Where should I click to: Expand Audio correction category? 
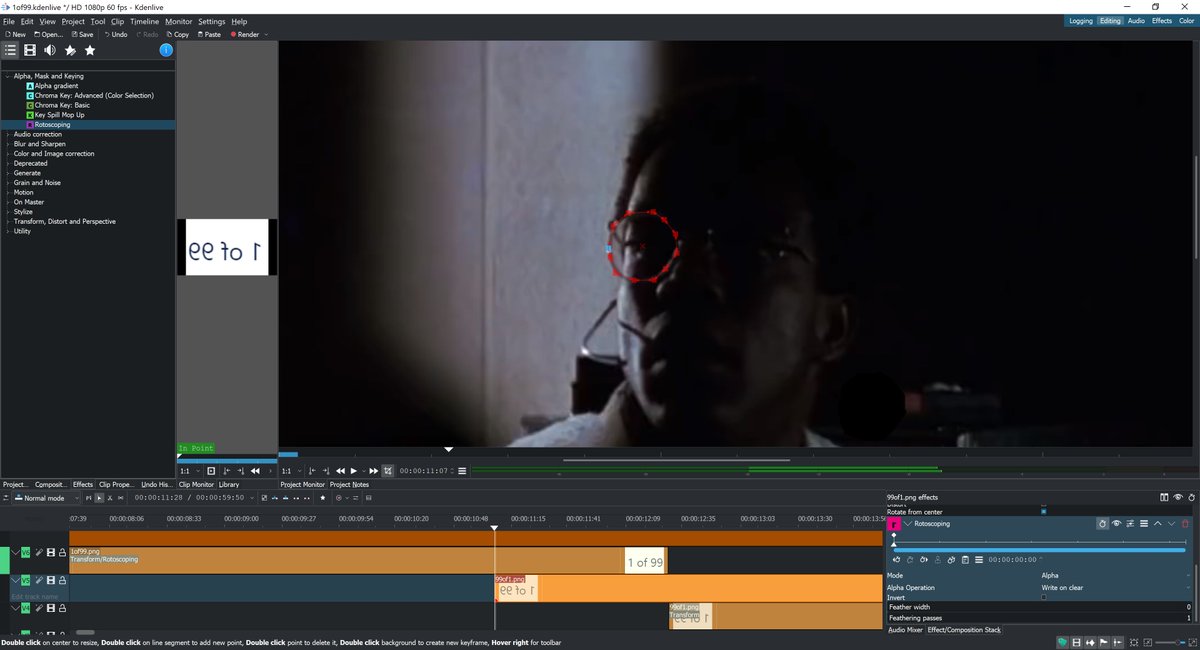[x=7, y=134]
